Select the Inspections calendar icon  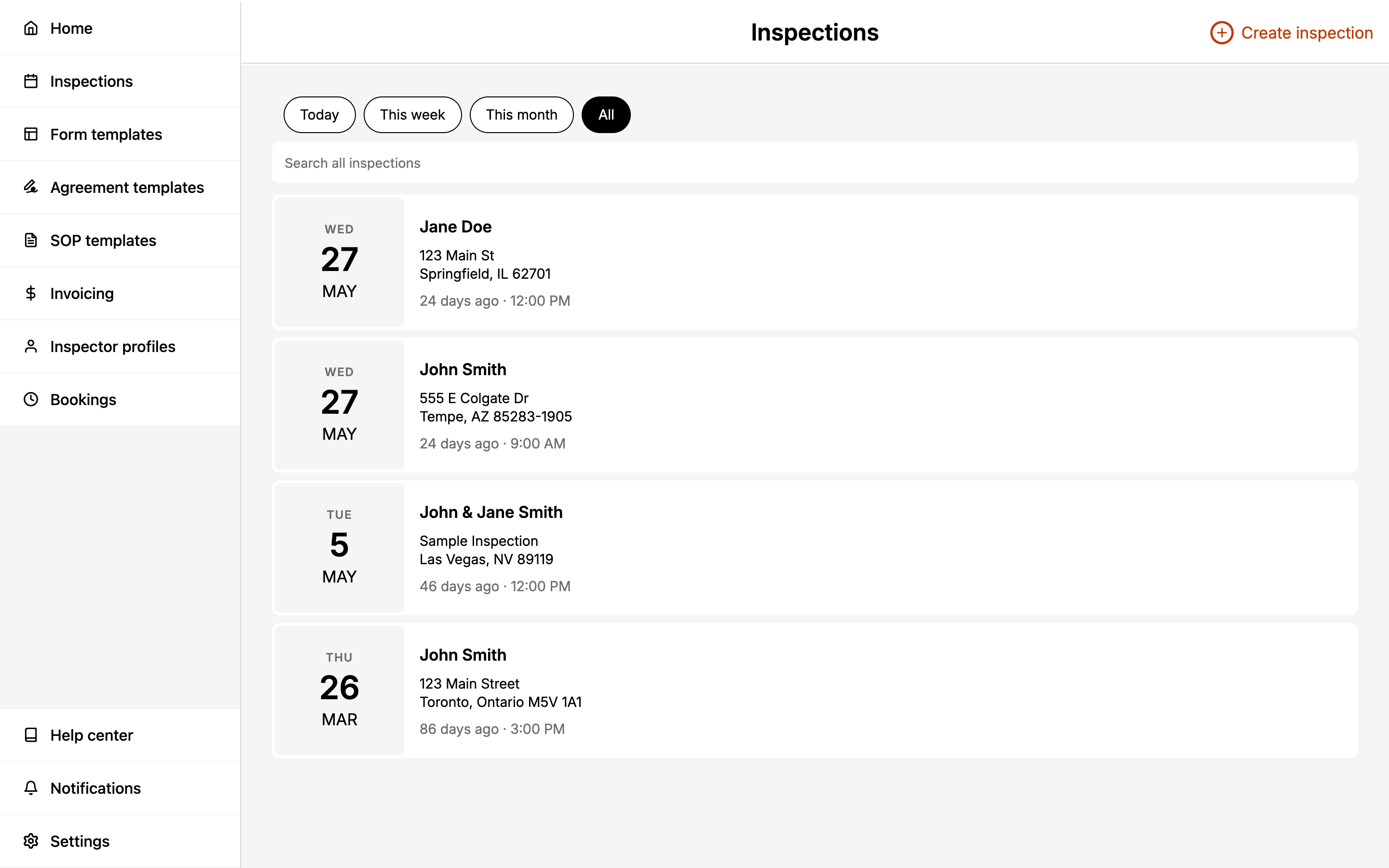[31, 81]
